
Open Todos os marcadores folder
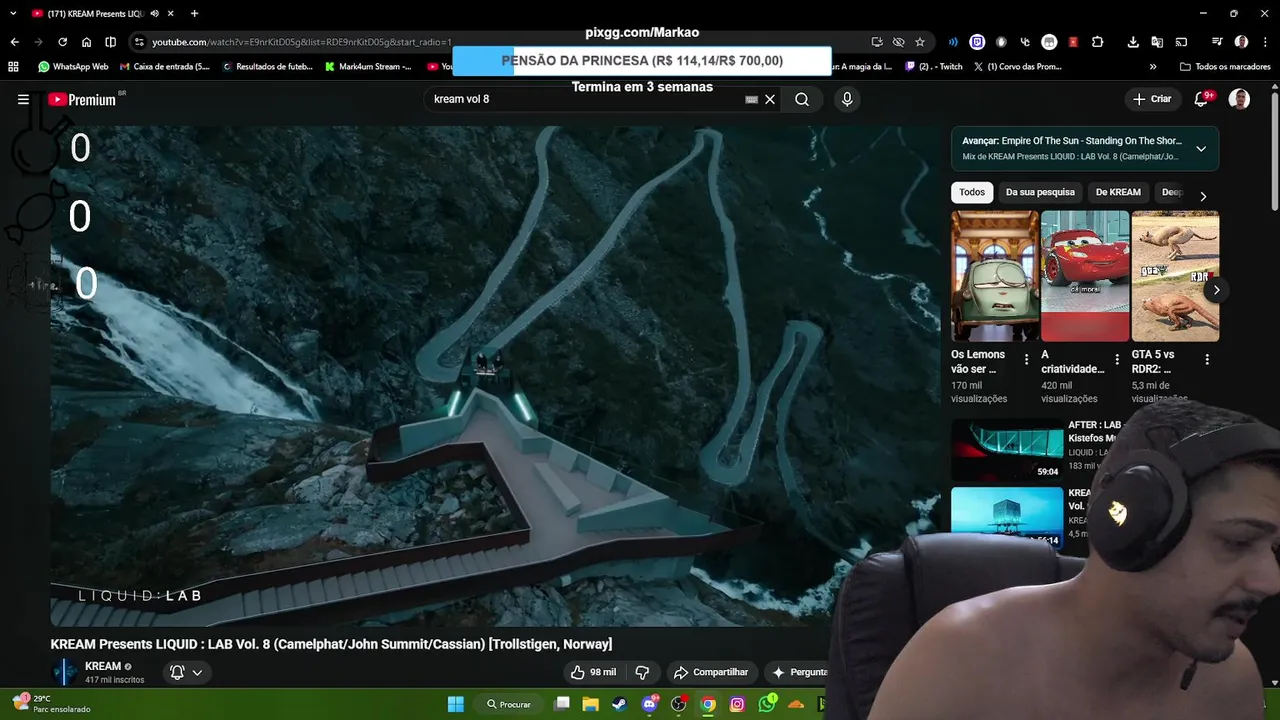1225,67
